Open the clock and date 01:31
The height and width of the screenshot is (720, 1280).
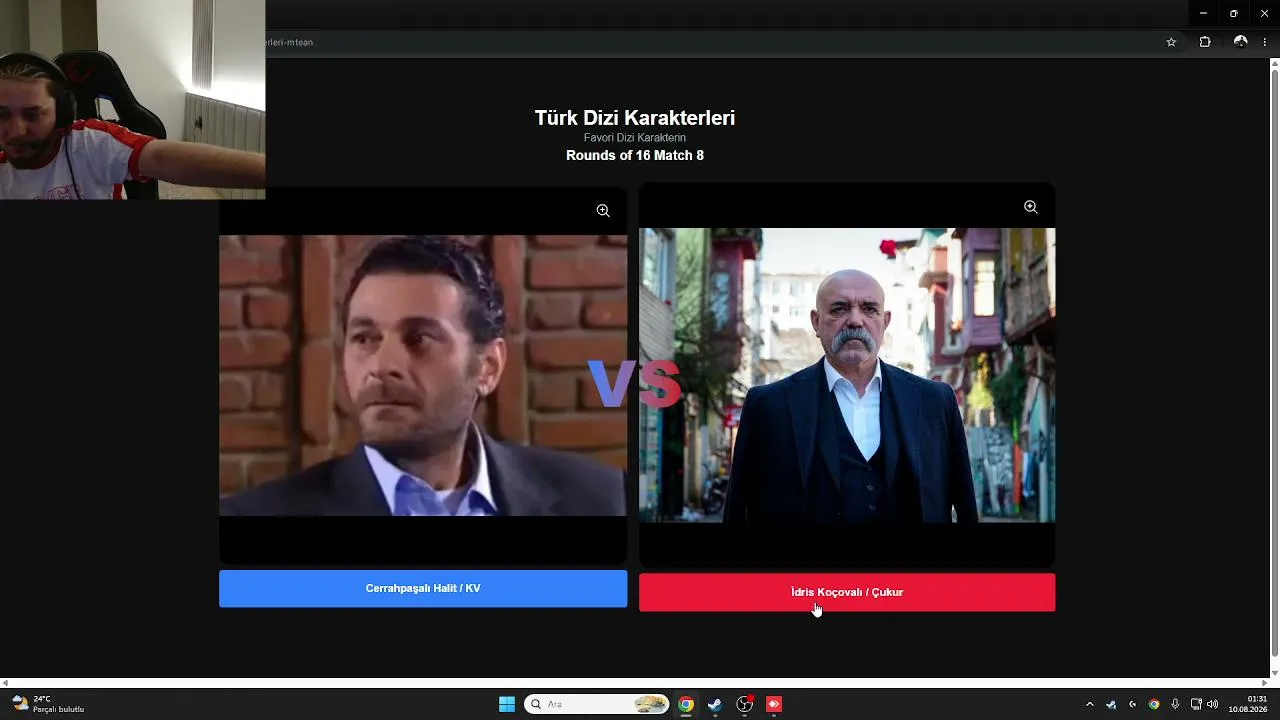click(x=1248, y=704)
